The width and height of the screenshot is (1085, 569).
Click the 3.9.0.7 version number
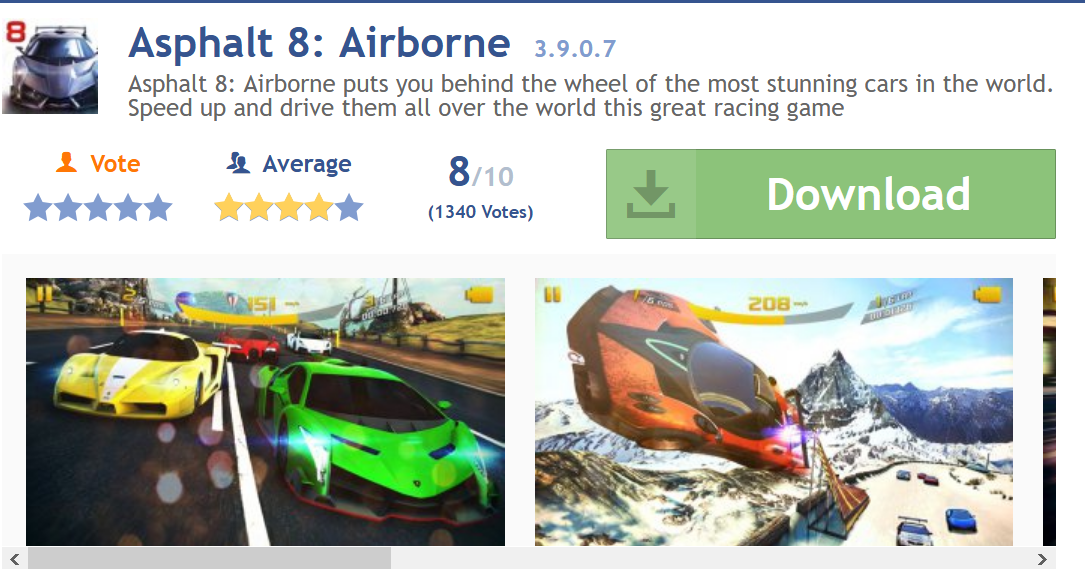point(575,48)
